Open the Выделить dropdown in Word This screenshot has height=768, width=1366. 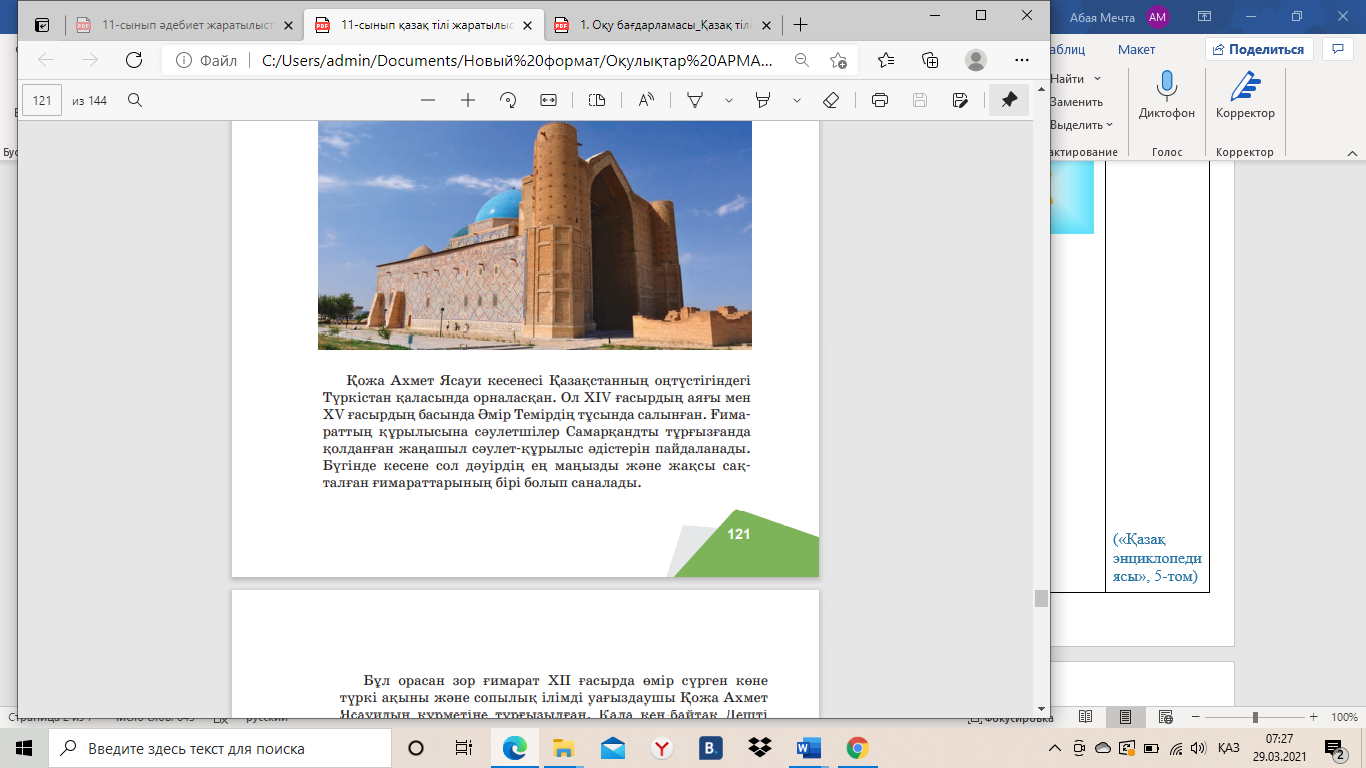1081,125
